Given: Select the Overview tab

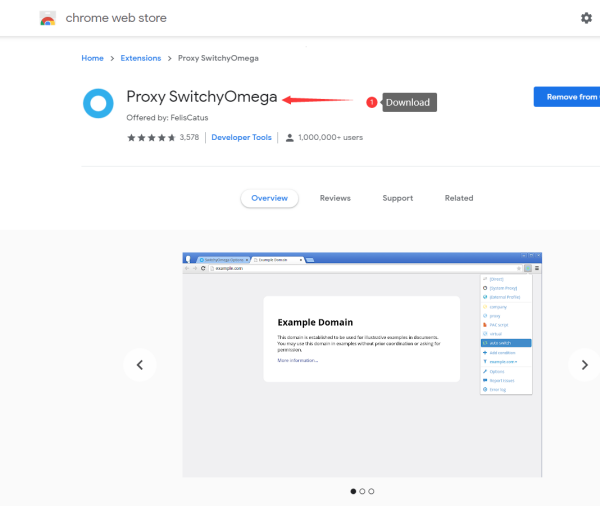Looking at the screenshot, I should tap(269, 198).
